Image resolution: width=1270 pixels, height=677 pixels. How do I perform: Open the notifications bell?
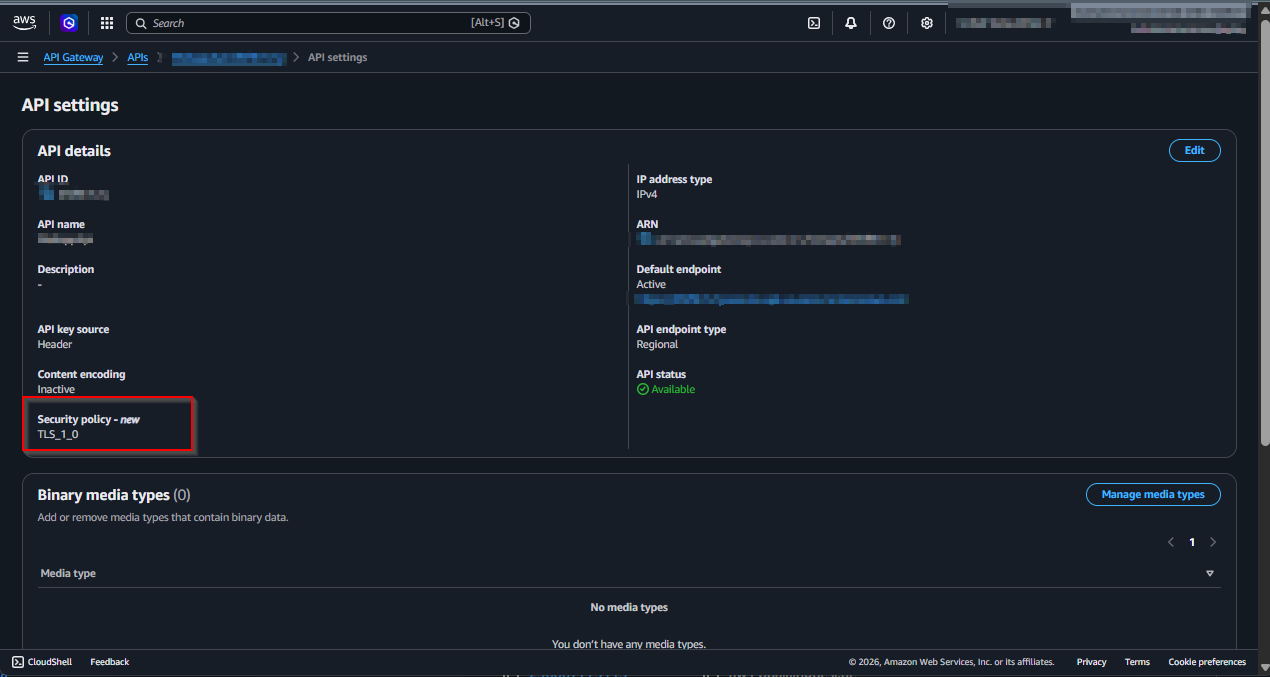851,23
